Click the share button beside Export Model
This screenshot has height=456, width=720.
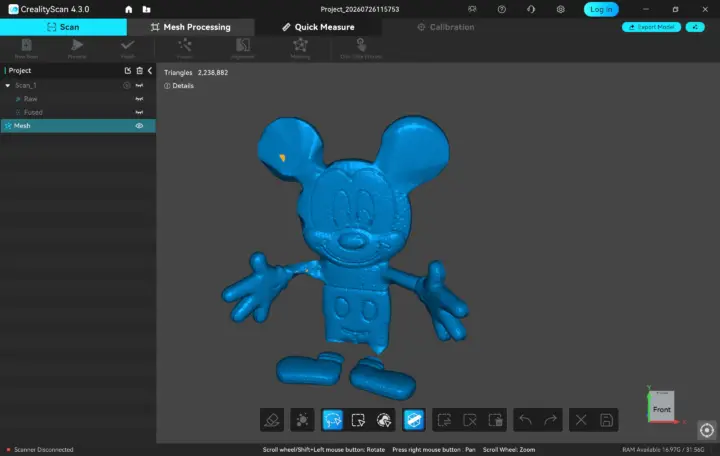[x=695, y=27]
